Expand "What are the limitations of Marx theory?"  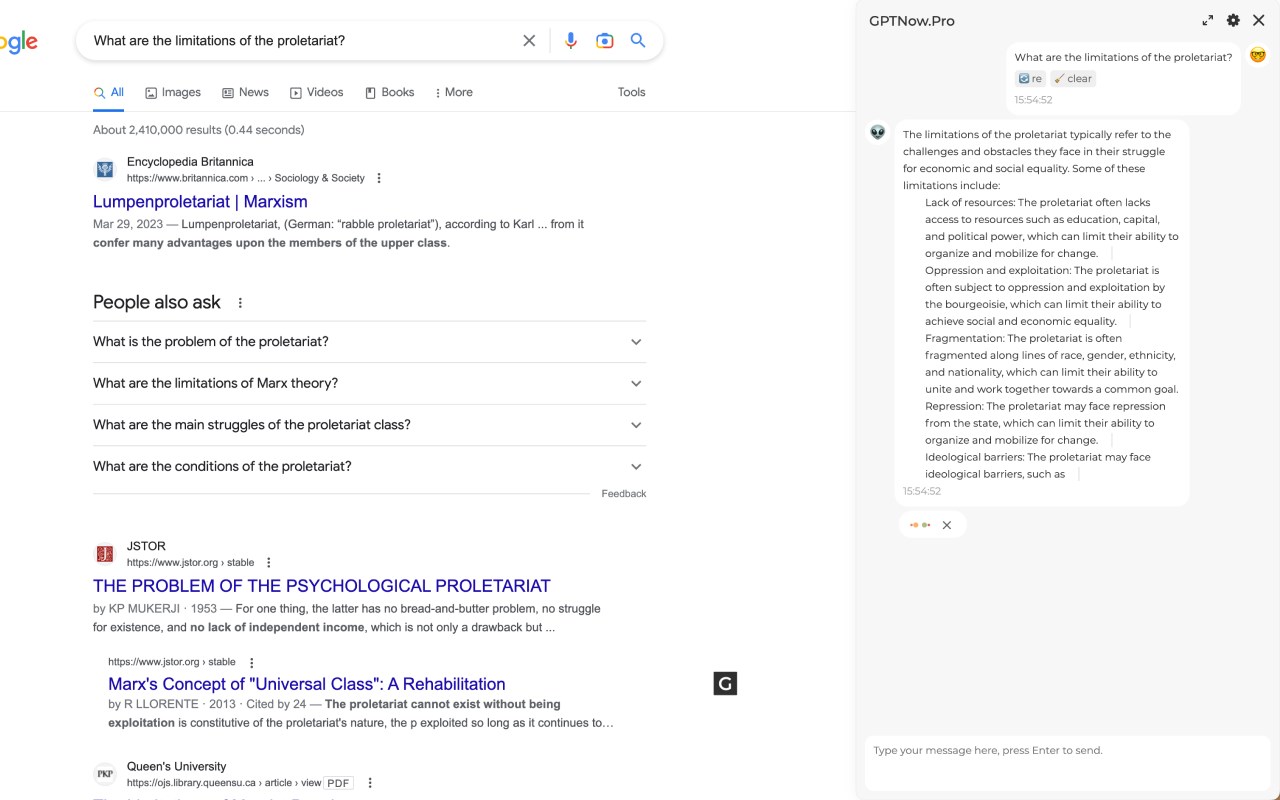click(636, 383)
